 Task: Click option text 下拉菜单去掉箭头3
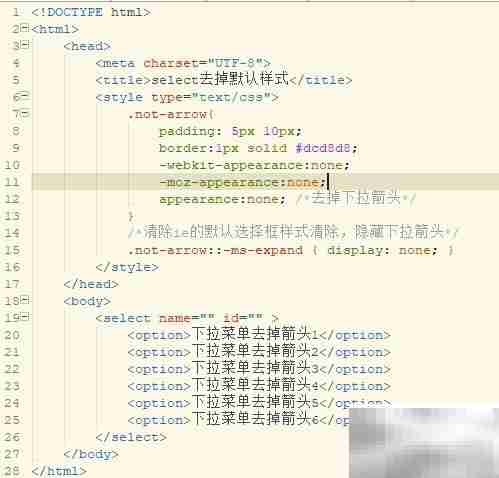pyautogui.click(x=255, y=369)
